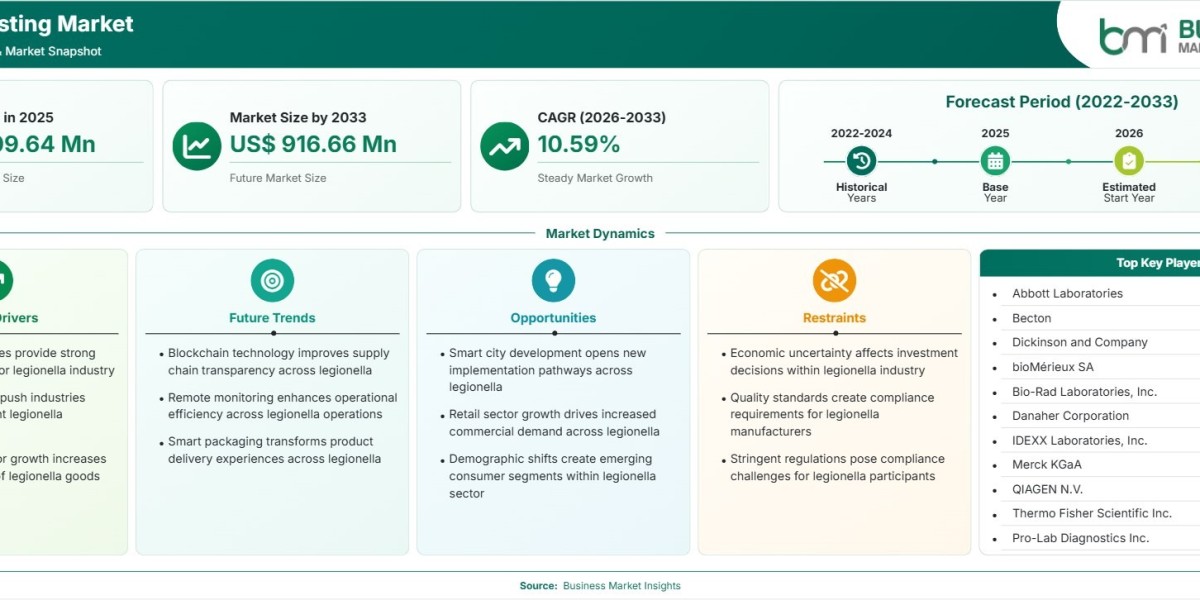The height and width of the screenshot is (600, 1200).
Task: Select Thermo Fisher Scientific Inc. entry
Action: 1092,513
